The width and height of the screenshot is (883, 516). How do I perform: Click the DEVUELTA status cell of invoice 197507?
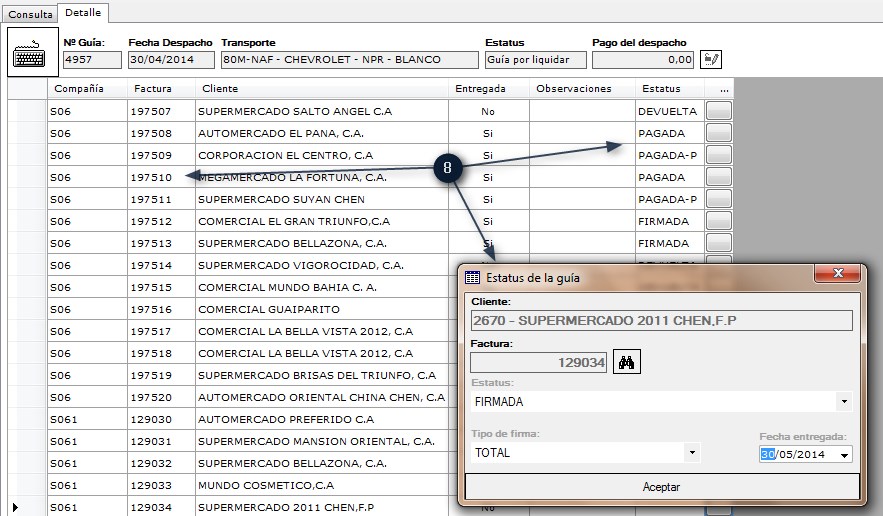point(670,111)
